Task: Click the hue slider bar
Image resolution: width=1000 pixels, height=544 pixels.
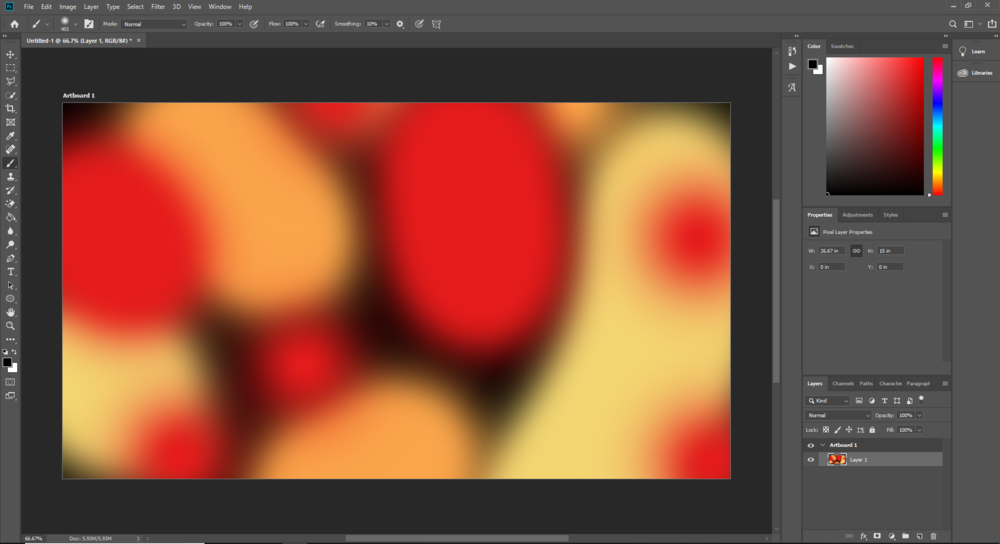Action: pyautogui.click(x=938, y=126)
